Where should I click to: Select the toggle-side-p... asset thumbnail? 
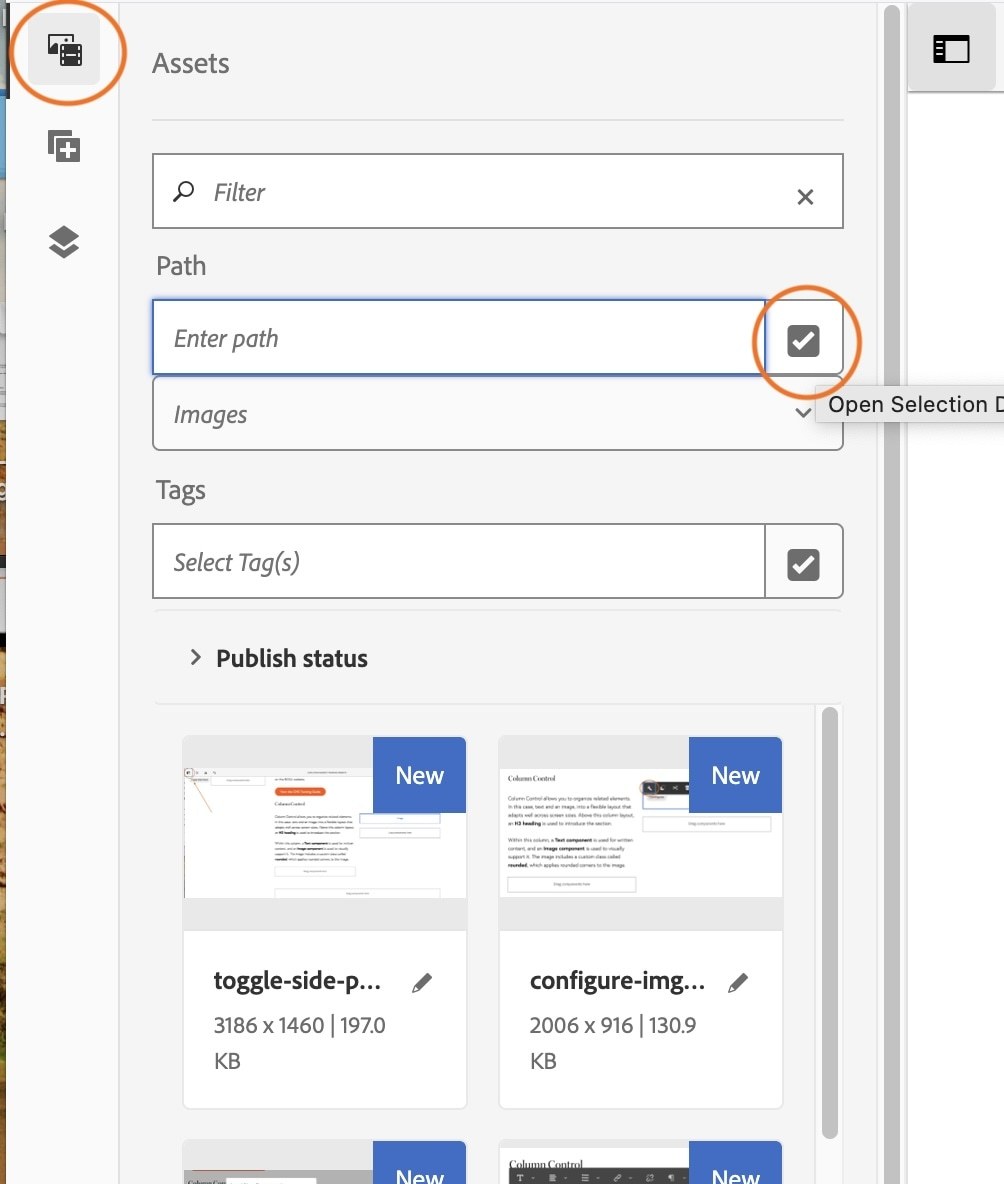coord(325,834)
